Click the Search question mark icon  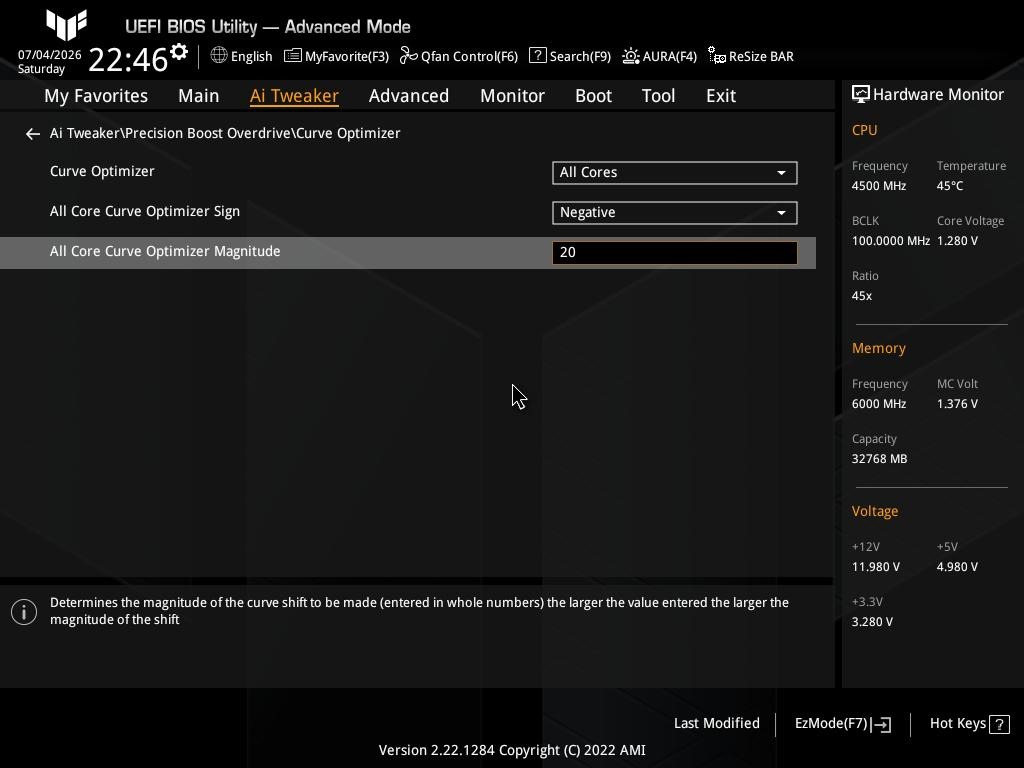537,56
